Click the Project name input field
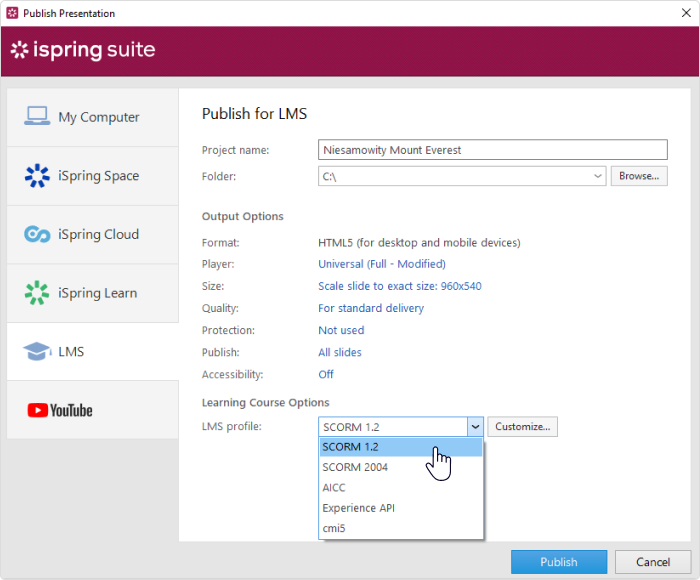This screenshot has height=580, width=700. pyautogui.click(x=493, y=150)
